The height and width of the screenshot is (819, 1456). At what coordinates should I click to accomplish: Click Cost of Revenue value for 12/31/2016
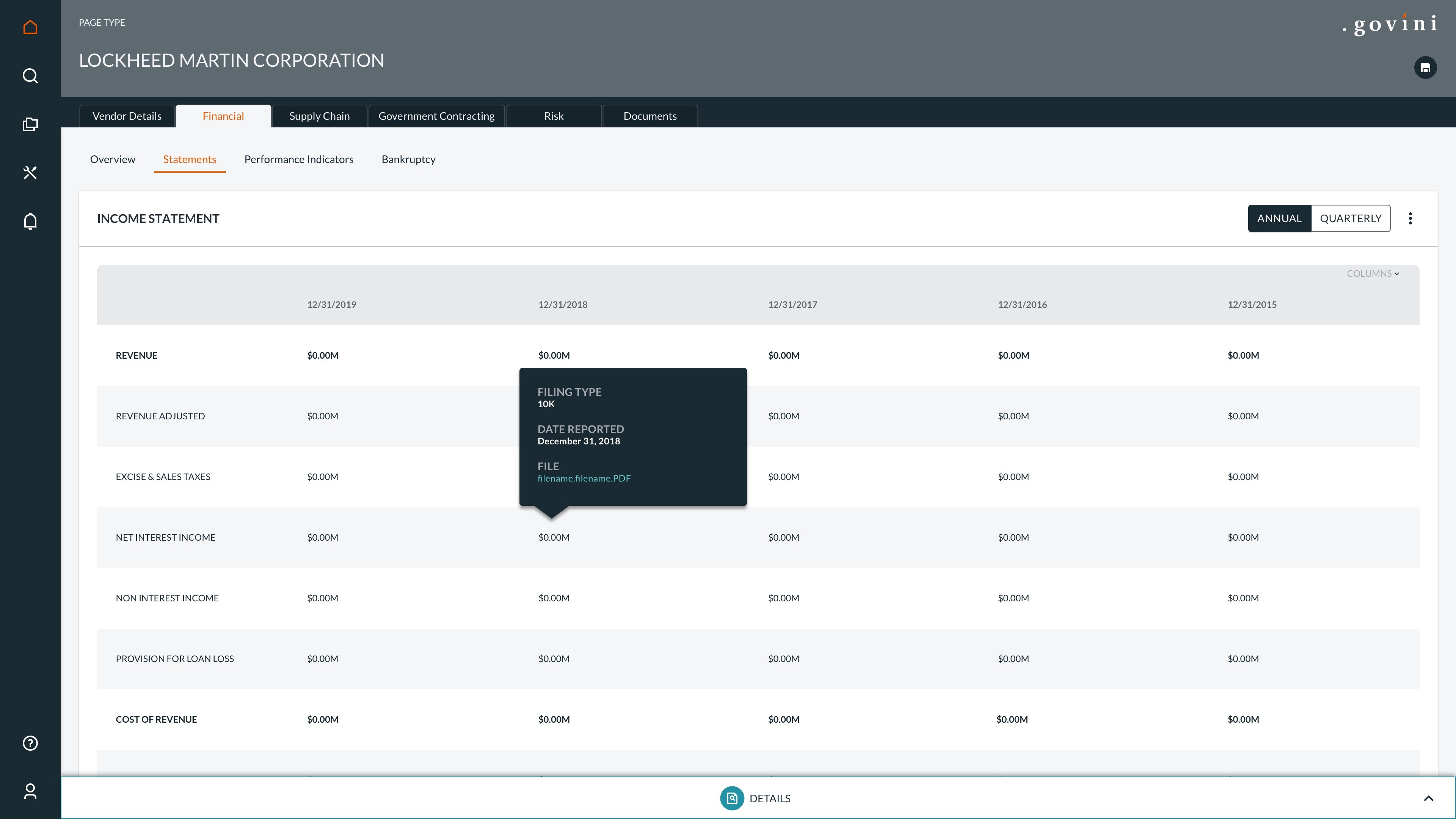click(1012, 719)
